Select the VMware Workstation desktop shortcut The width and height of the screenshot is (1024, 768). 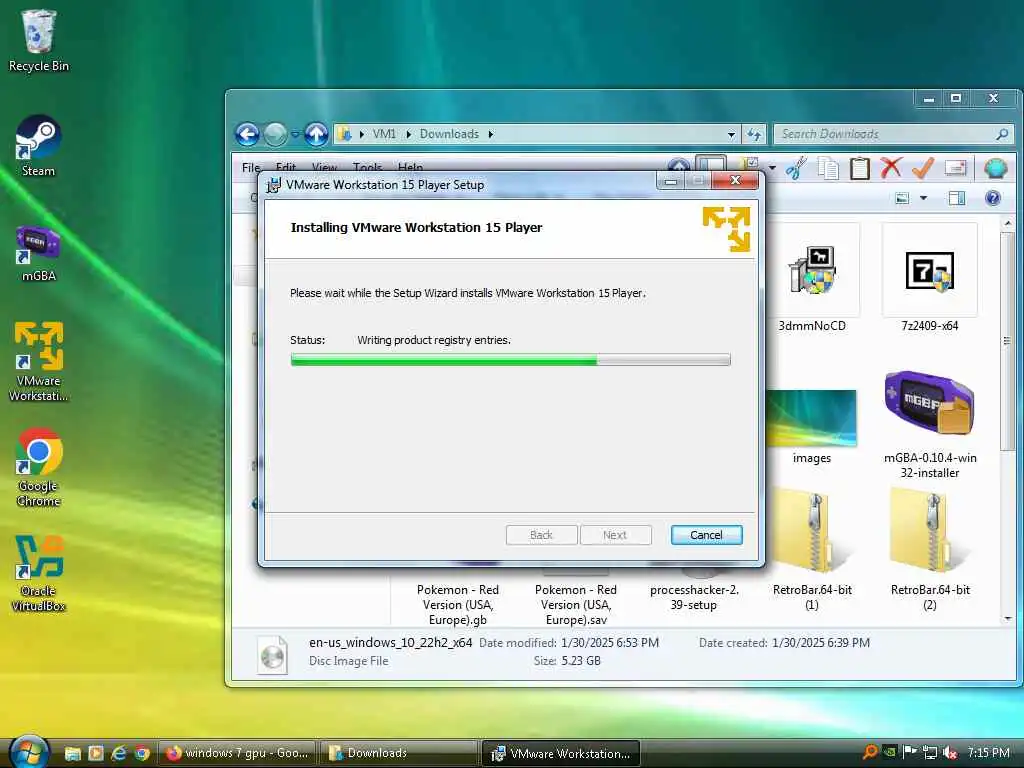click(x=39, y=360)
